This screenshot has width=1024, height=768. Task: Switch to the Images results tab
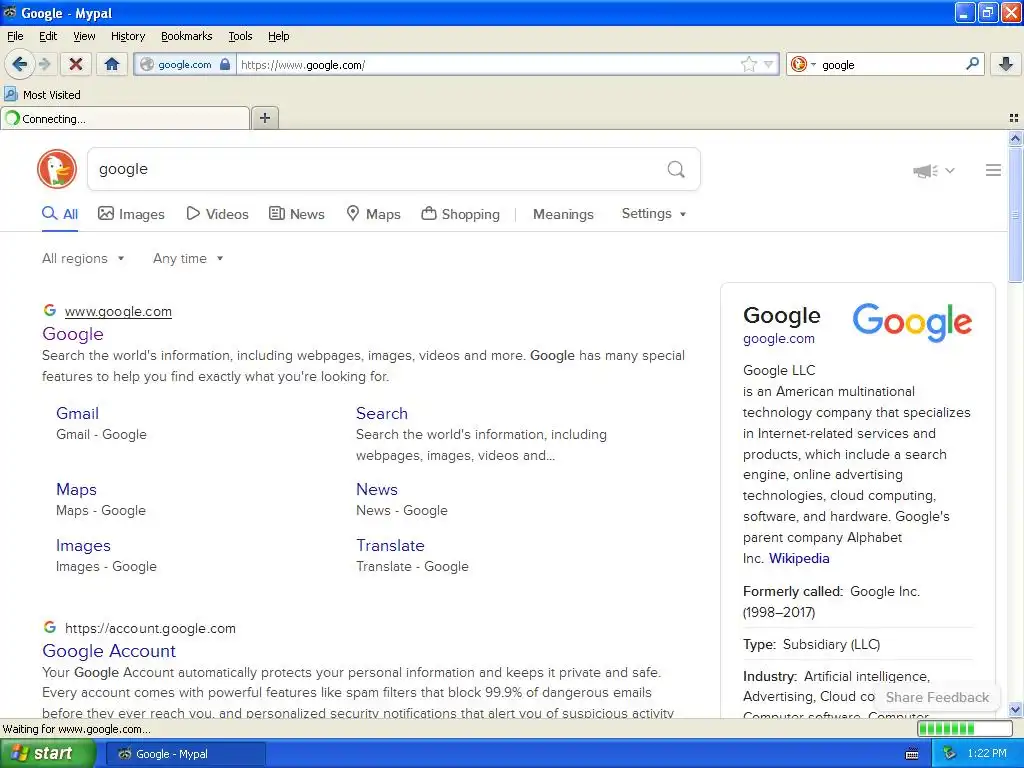[131, 214]
